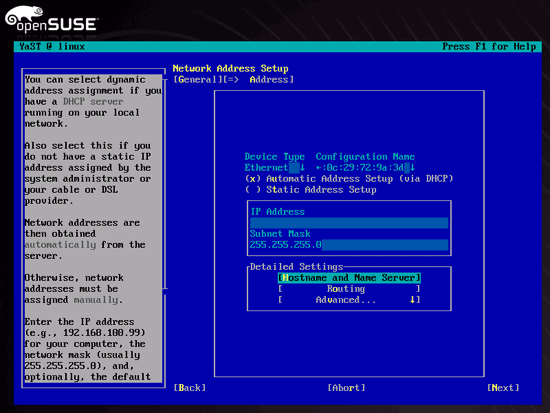Select Static Address Setup option
Viewport: 550px width, 413px height.
311,190
